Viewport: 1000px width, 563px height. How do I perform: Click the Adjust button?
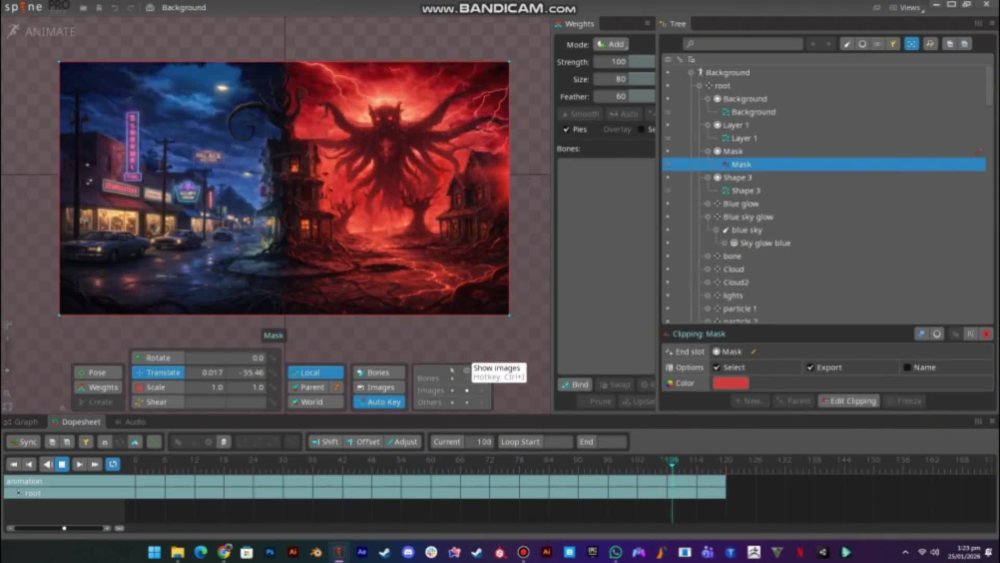tap(402, 442)
